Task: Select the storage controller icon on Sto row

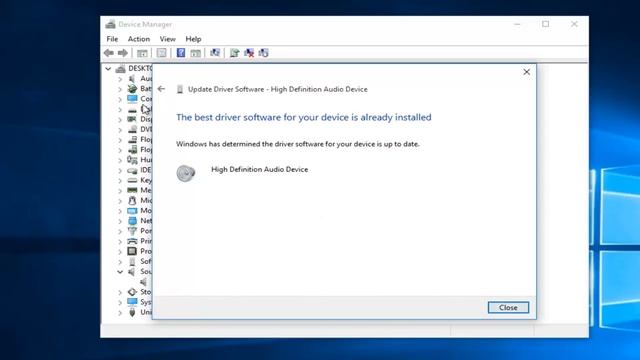Action: (132, 292)
